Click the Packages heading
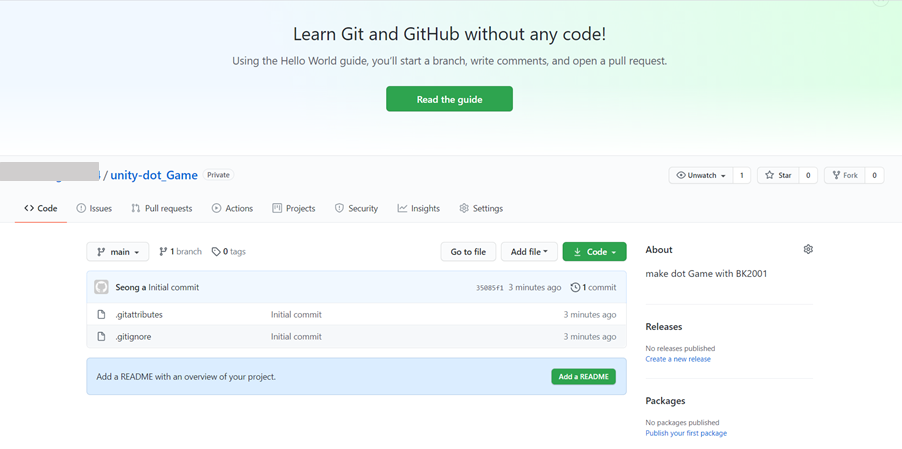The image size is (902, 449). click(x=666, y=401)
